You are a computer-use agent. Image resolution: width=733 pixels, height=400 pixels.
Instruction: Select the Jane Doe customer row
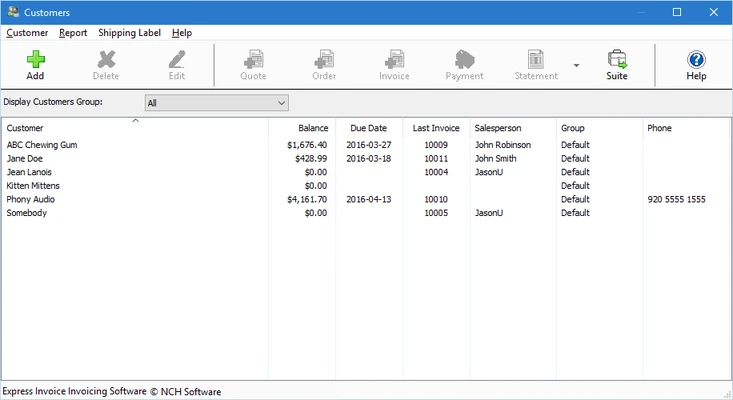[x=366, y=158]
